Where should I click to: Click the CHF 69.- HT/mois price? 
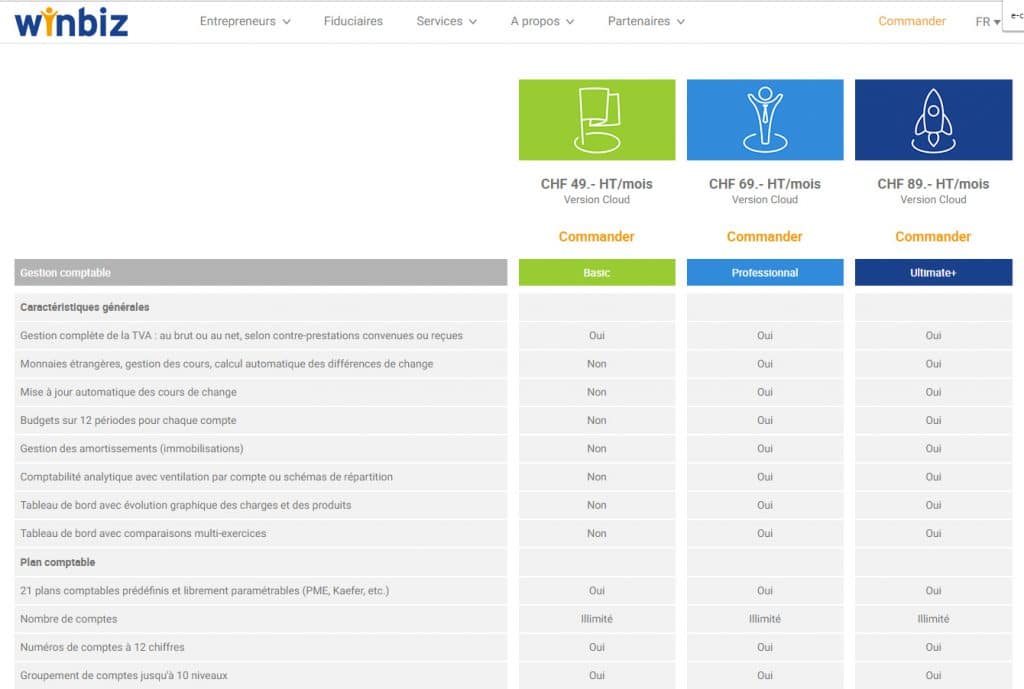click(765, 184)
